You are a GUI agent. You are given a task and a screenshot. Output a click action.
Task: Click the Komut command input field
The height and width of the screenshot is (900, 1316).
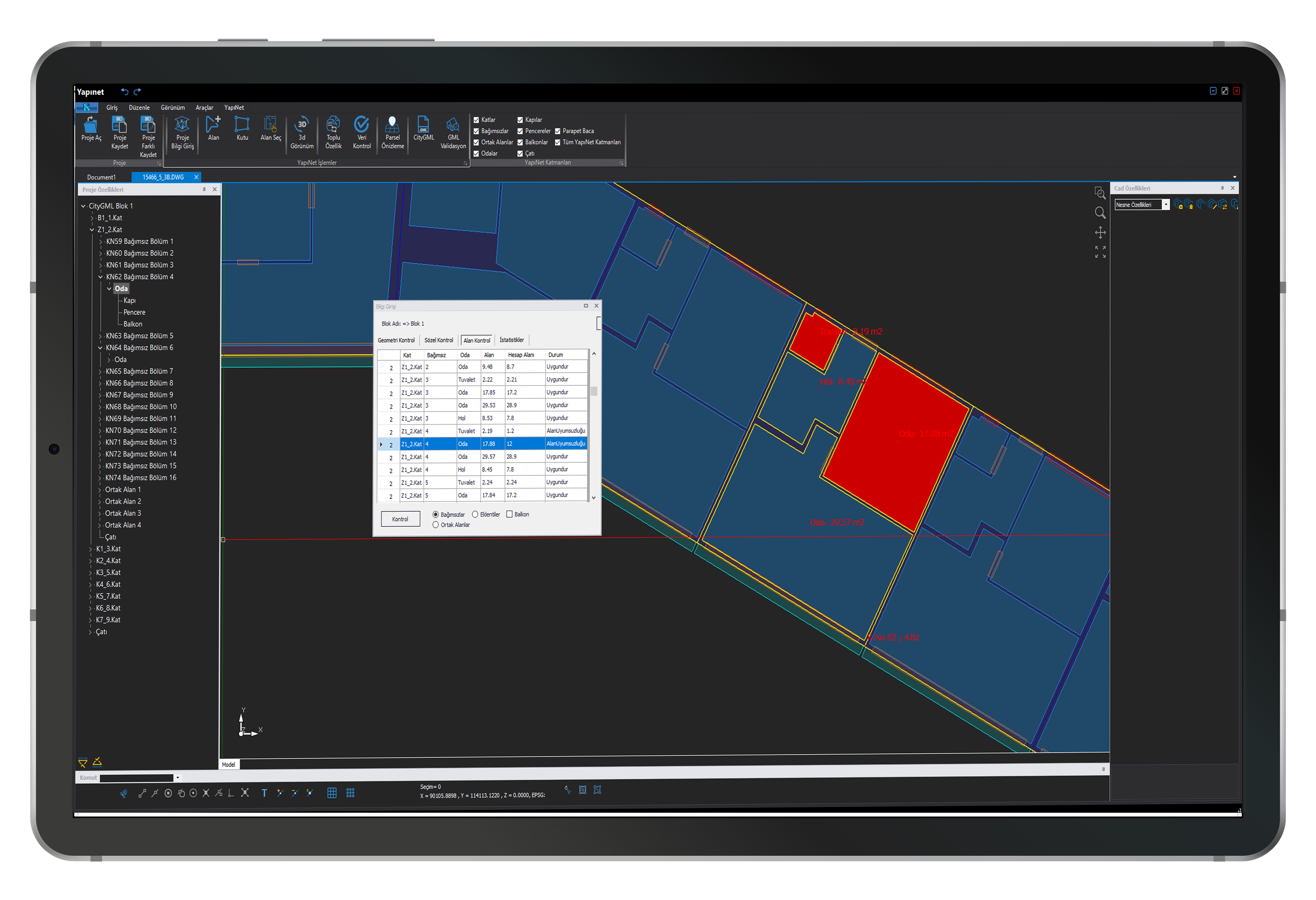click(x=136, y=778)
